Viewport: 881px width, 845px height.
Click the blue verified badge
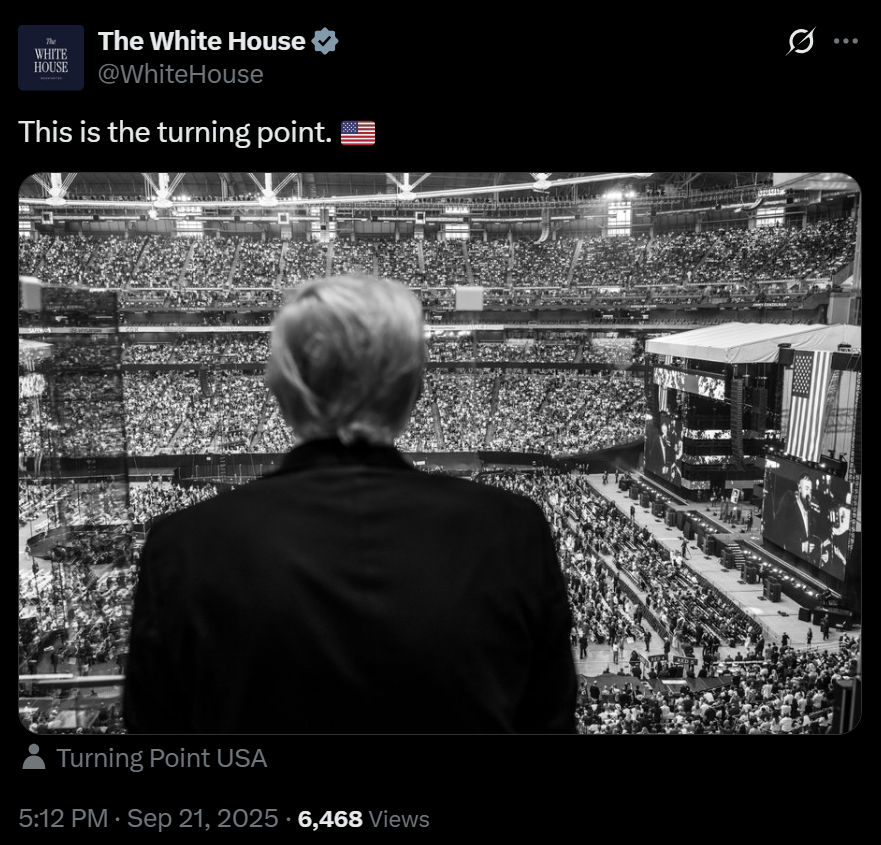pos(325,42)
